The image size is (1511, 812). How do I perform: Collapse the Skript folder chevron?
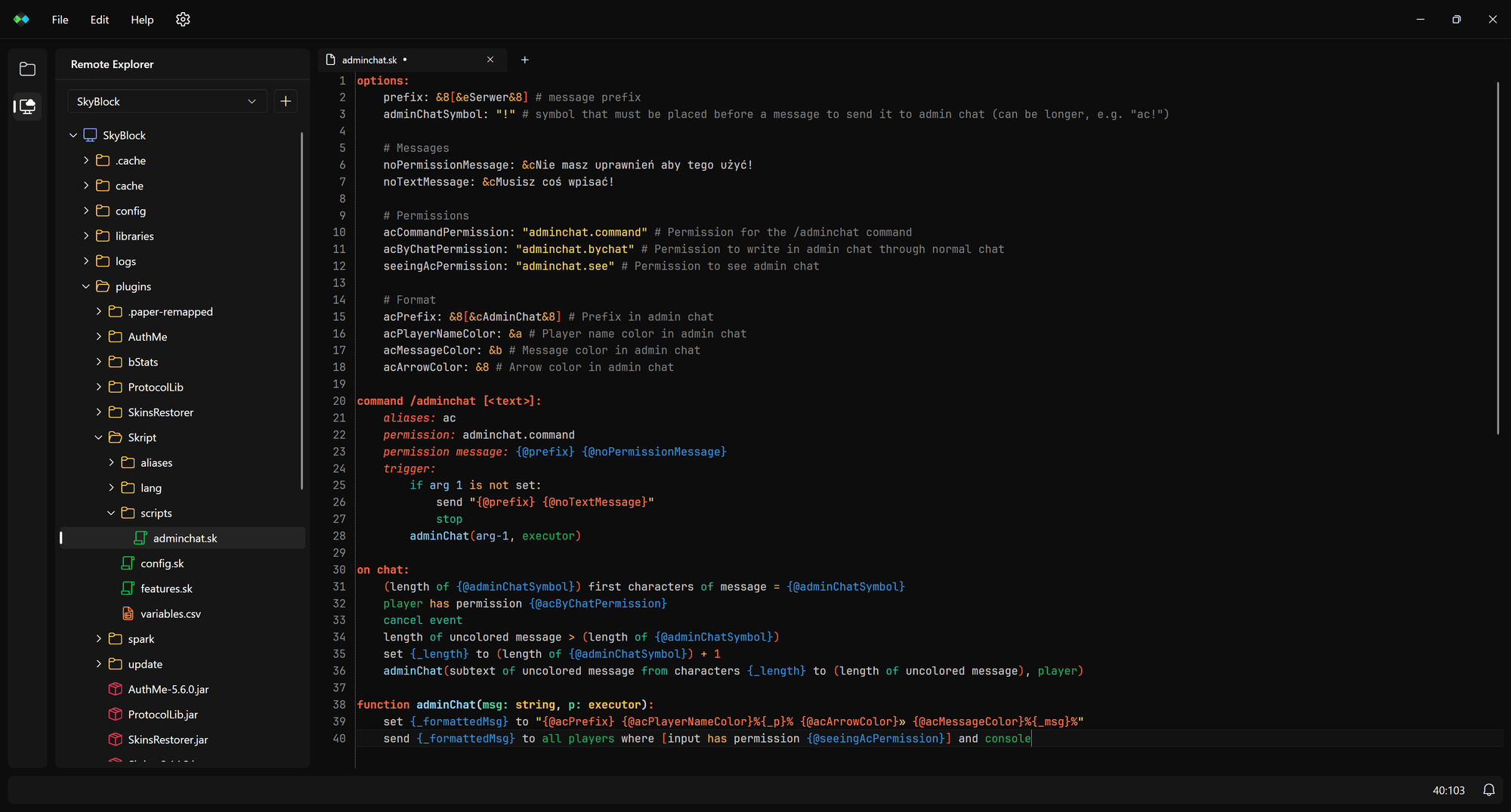point(98,437)
